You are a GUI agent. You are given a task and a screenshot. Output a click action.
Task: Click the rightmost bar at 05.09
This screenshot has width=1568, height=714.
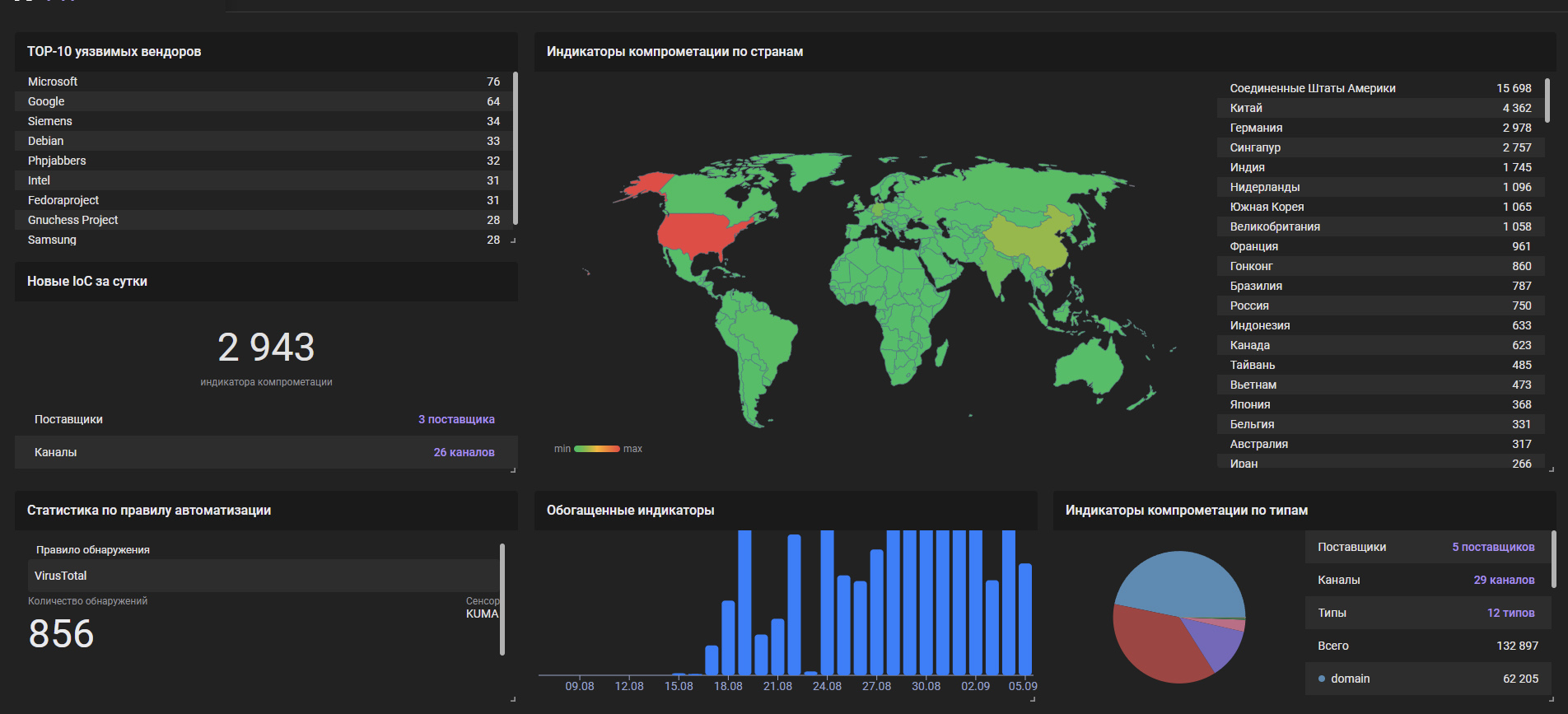[1025, 619]
